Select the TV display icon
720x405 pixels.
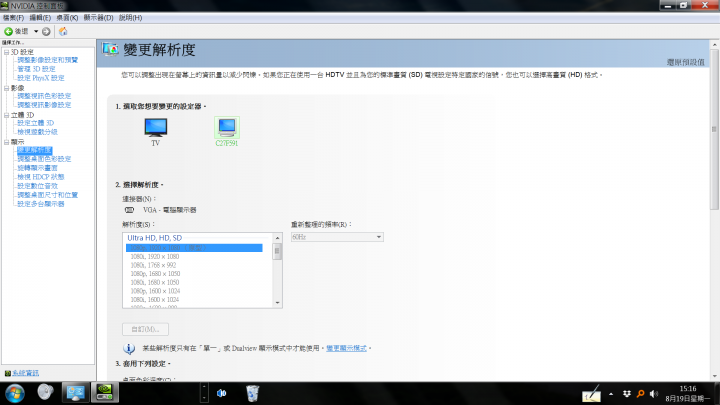coord(156,127)
